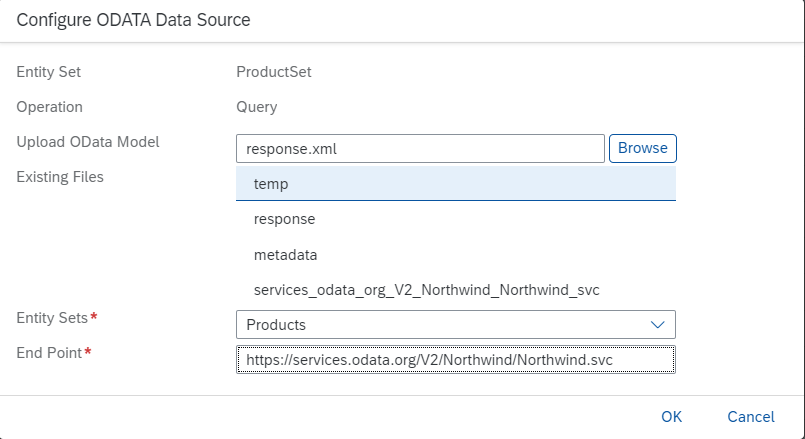The height and width of the screenshot is (439, 805).
Task: Click the Upload OData Model label
Action: click(88, 142)
